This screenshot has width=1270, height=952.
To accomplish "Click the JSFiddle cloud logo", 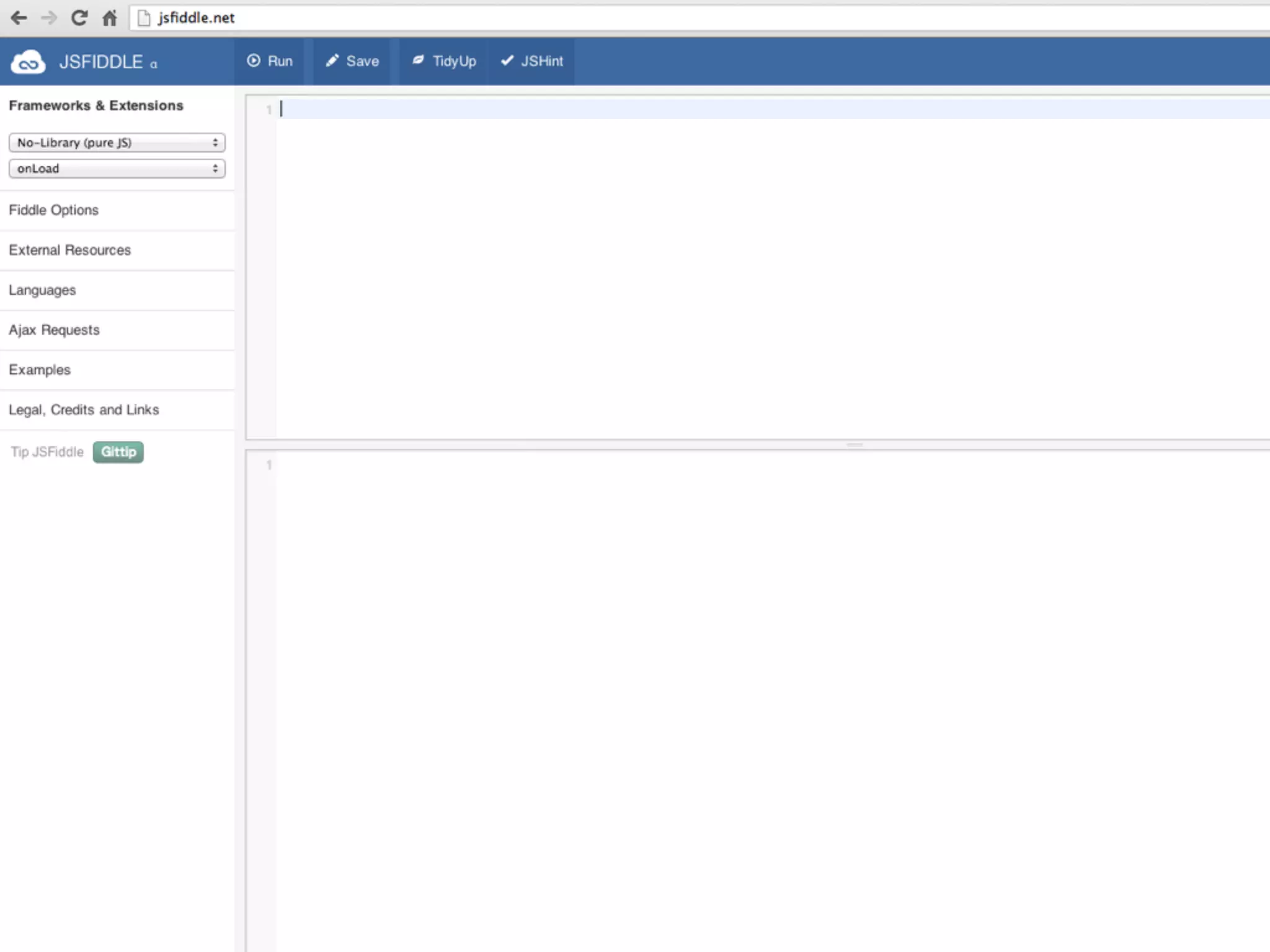I will coord(28,62).
